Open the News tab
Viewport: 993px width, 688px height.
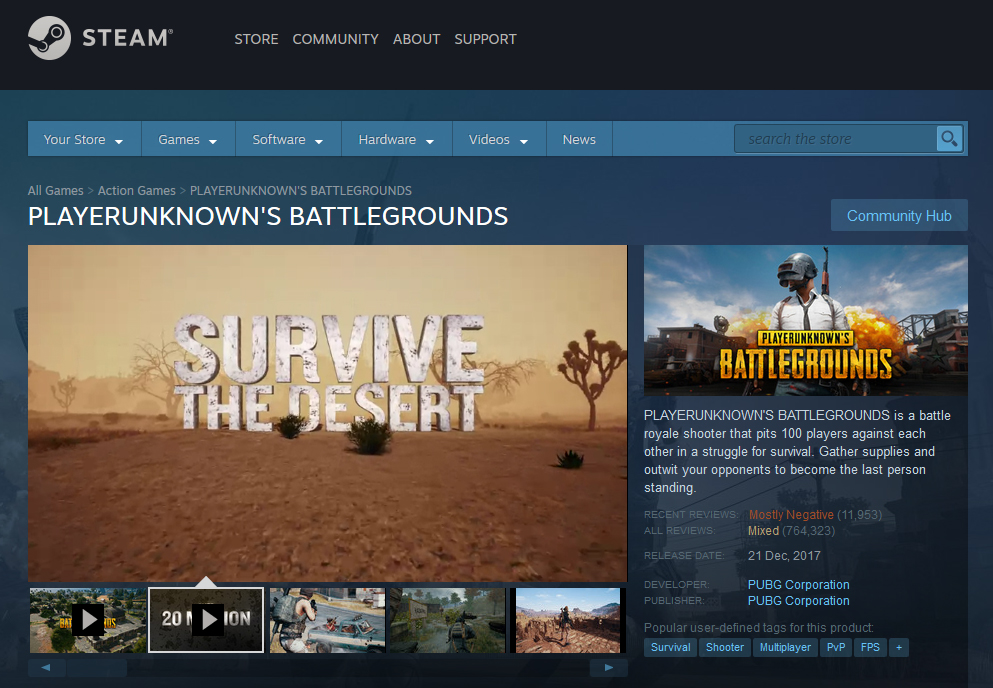click(579, 139)
